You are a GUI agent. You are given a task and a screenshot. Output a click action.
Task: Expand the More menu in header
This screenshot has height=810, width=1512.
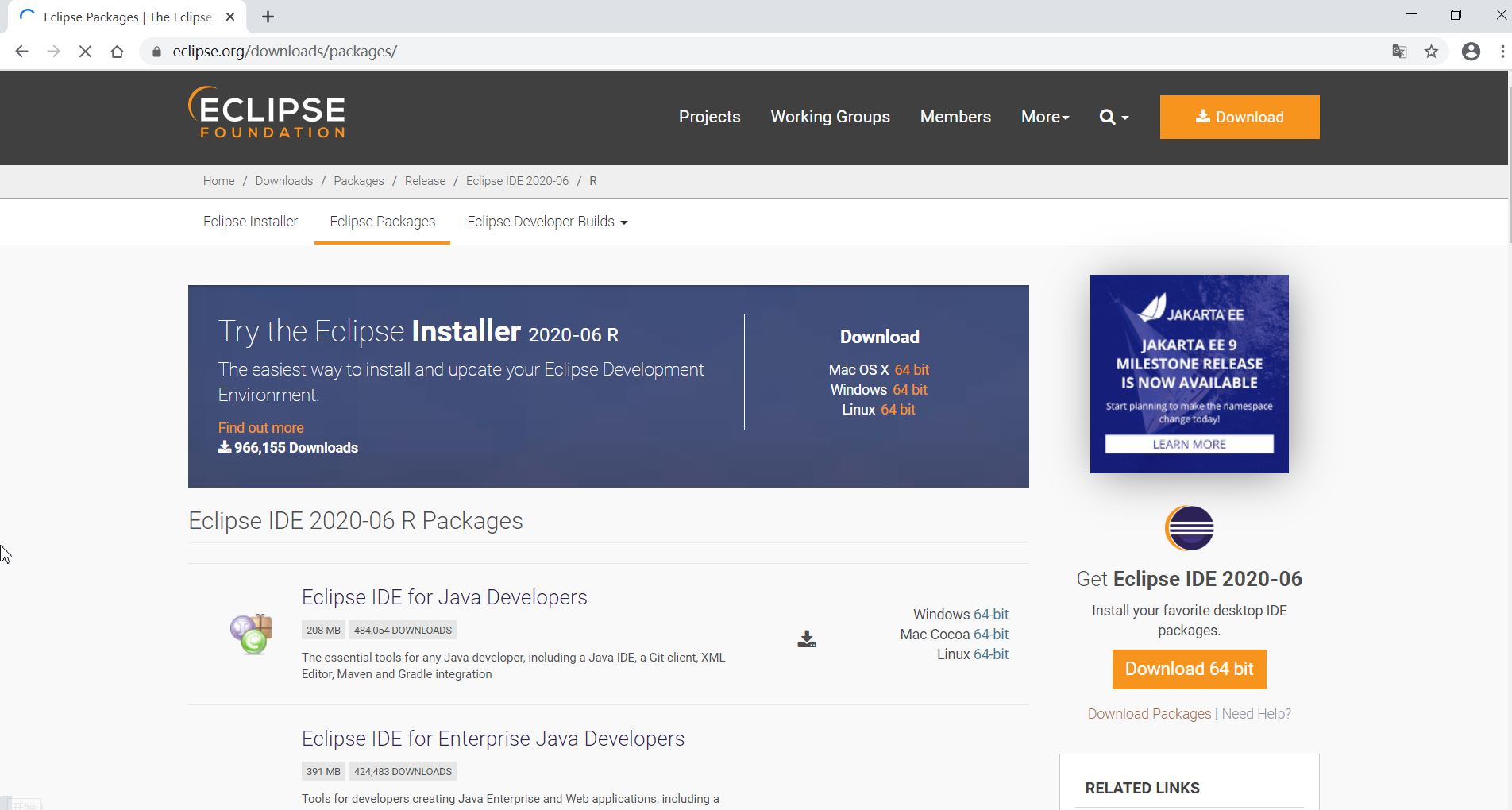1045,117
